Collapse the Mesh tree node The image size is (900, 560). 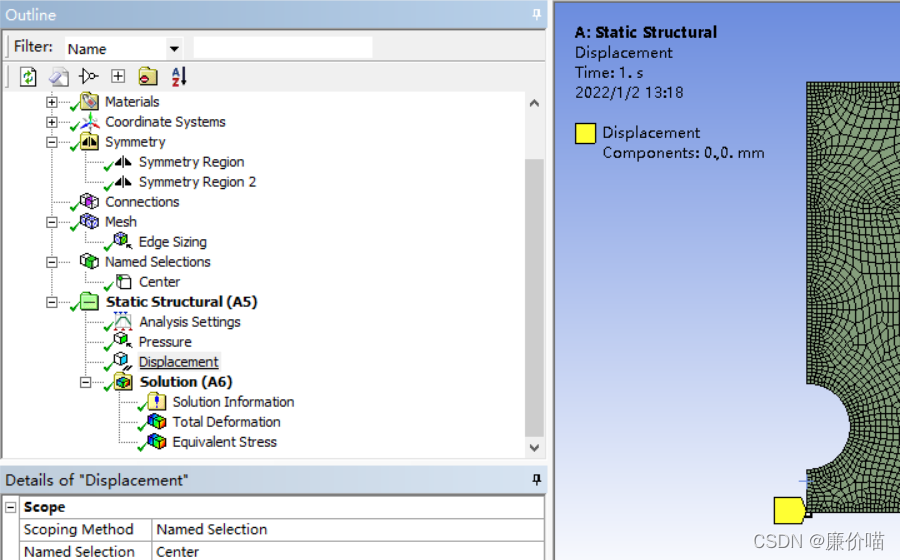(x=52, y=222)
